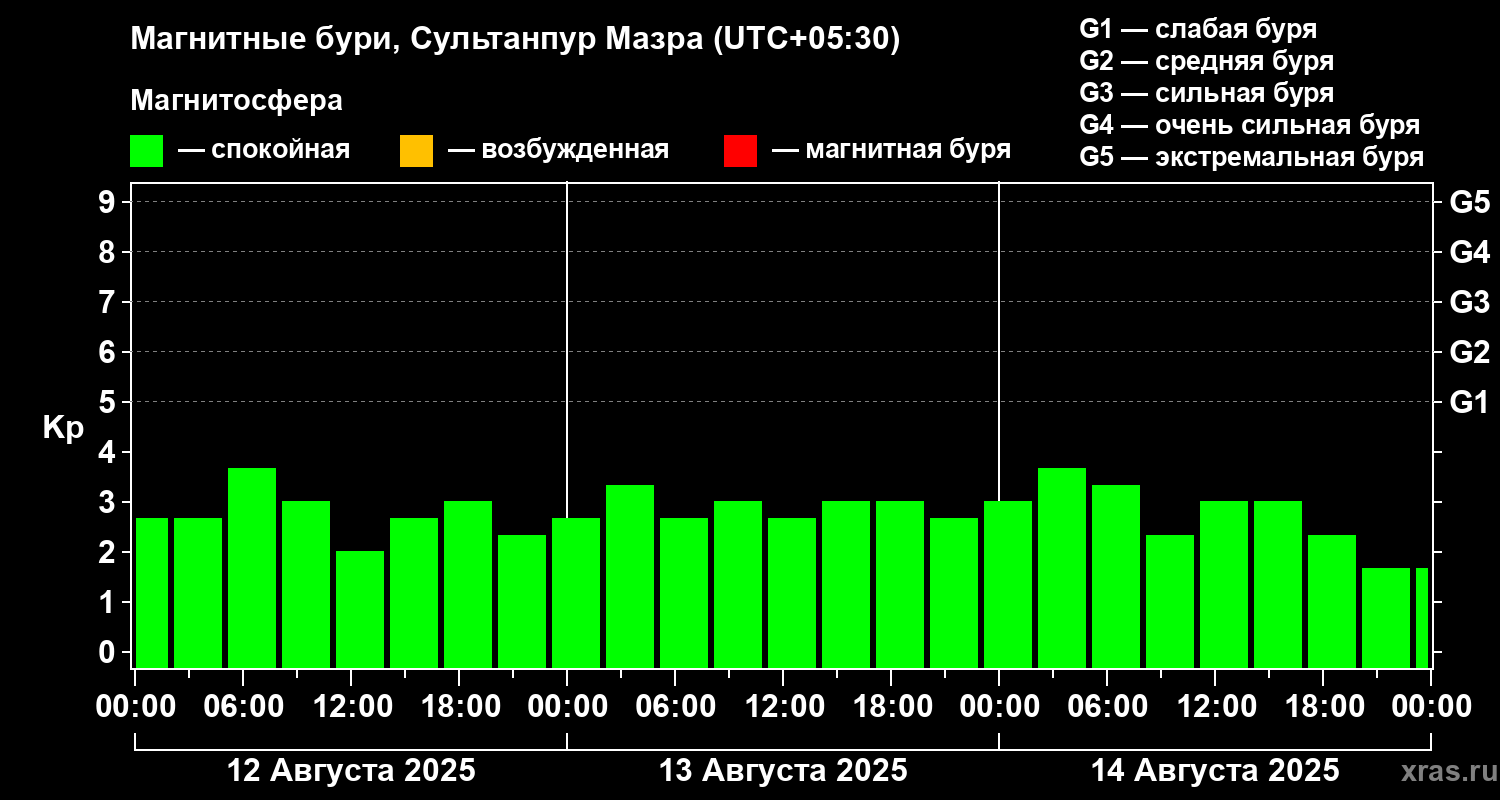This screenshot has width=1500, height=800.
Task: Click the '06:00' time label for 14 Августа
Action: click(x=1107, y=706)
